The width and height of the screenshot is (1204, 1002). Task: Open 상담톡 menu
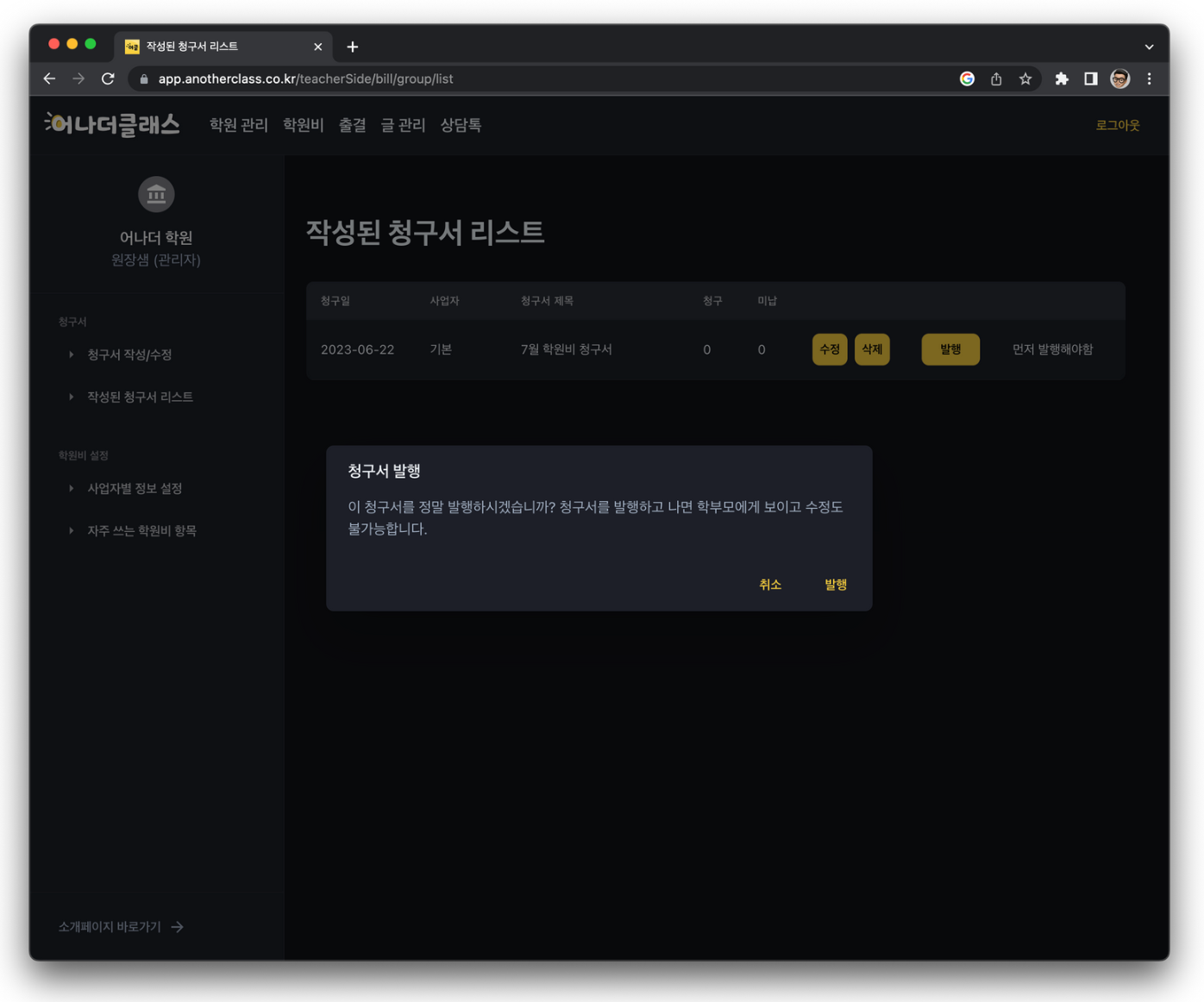point(461,125)
